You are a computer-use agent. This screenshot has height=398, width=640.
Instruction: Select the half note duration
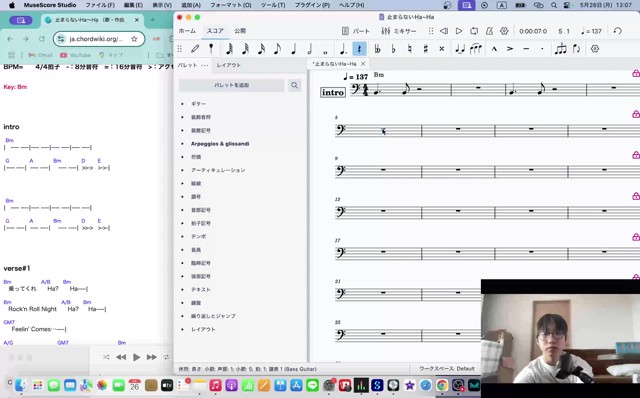[x=309, y=49]
